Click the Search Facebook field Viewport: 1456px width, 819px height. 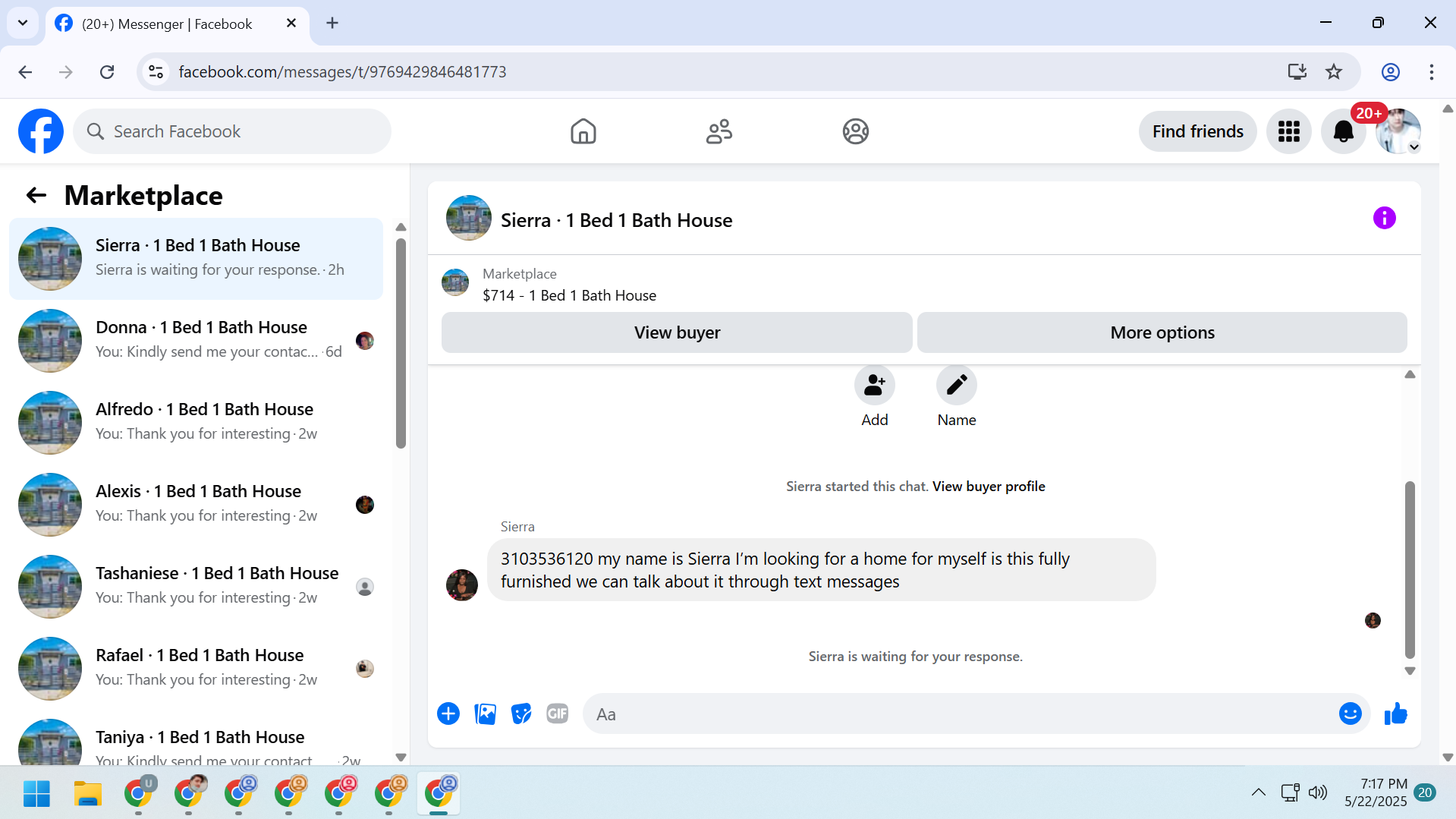[232, 131]
